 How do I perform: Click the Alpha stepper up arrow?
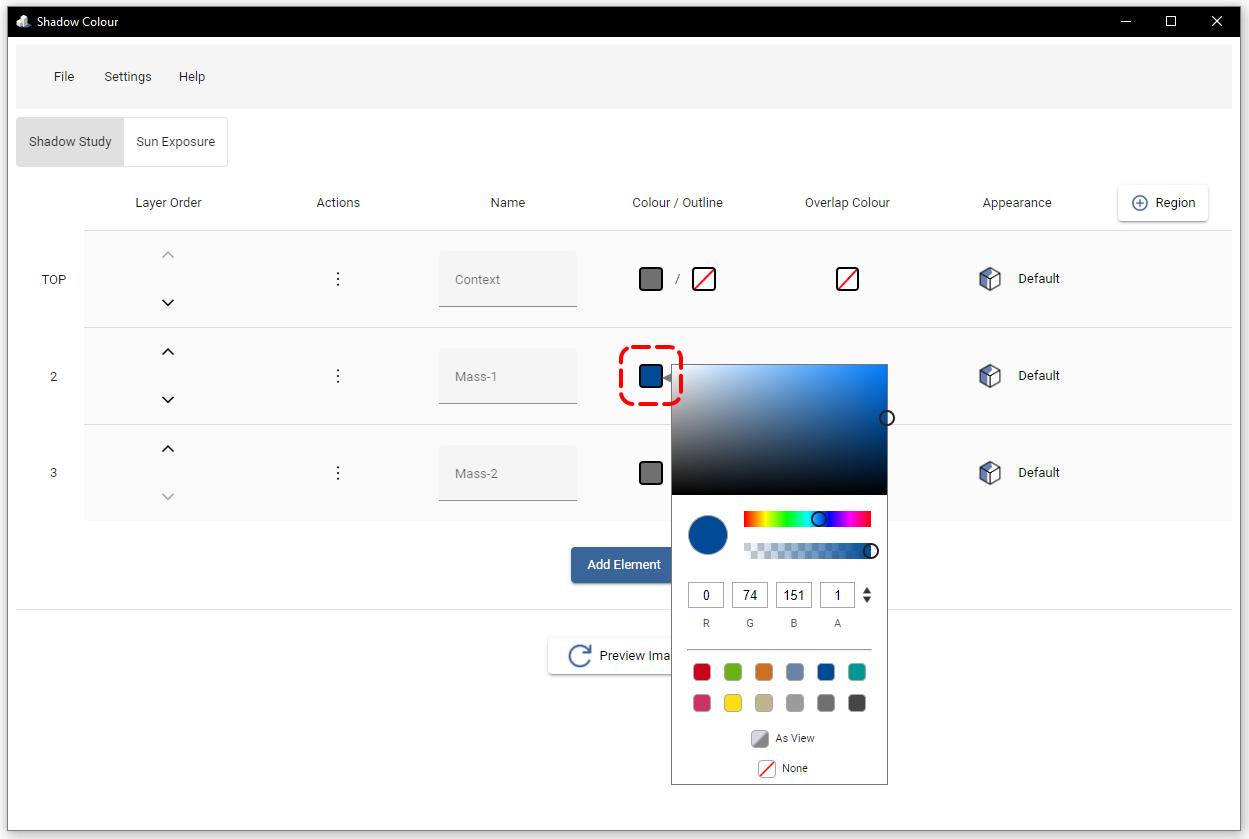click(x=866, y=589)
